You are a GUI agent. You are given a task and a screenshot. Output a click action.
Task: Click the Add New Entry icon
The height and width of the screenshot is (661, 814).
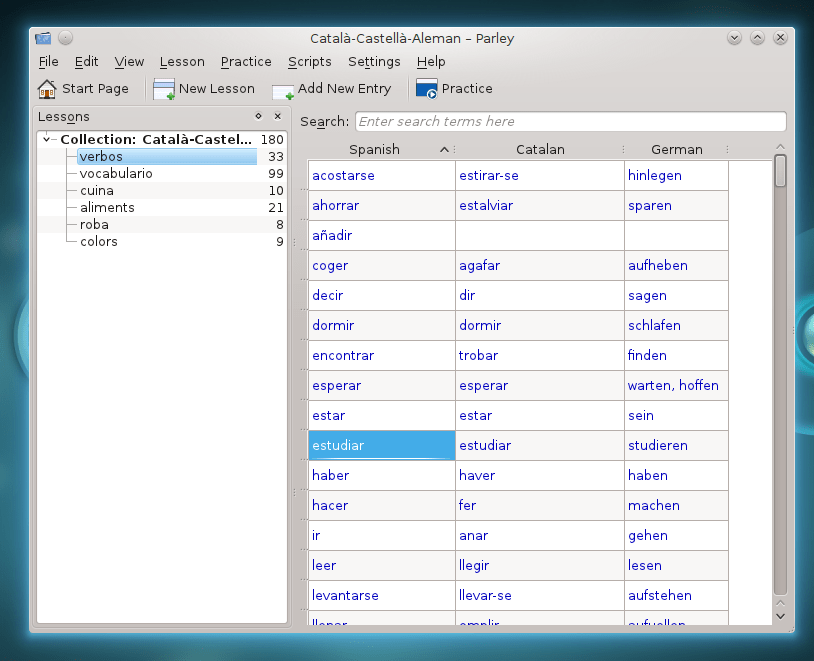tap(283, 90)
